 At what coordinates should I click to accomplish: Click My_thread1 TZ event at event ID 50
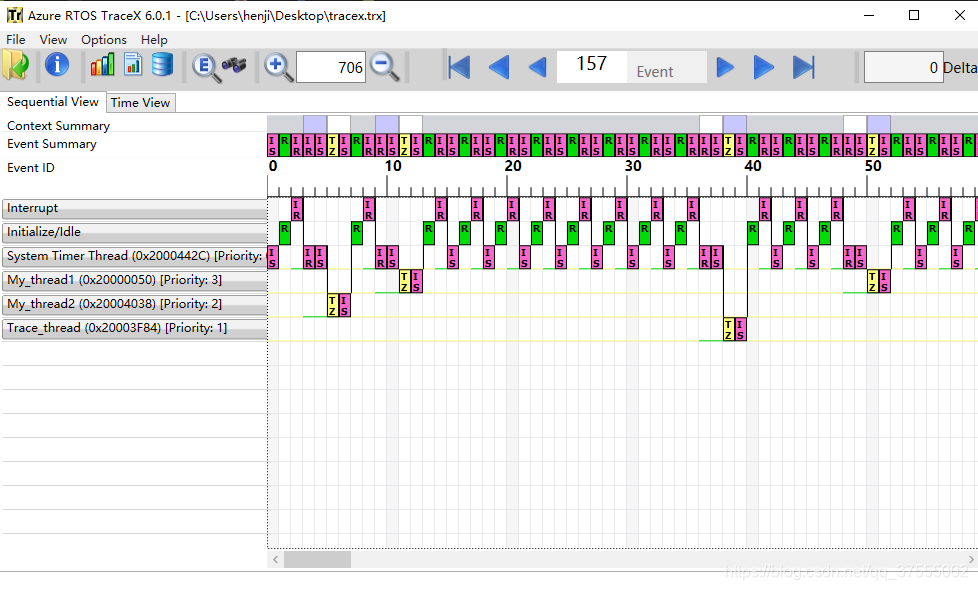pos(873,281)
